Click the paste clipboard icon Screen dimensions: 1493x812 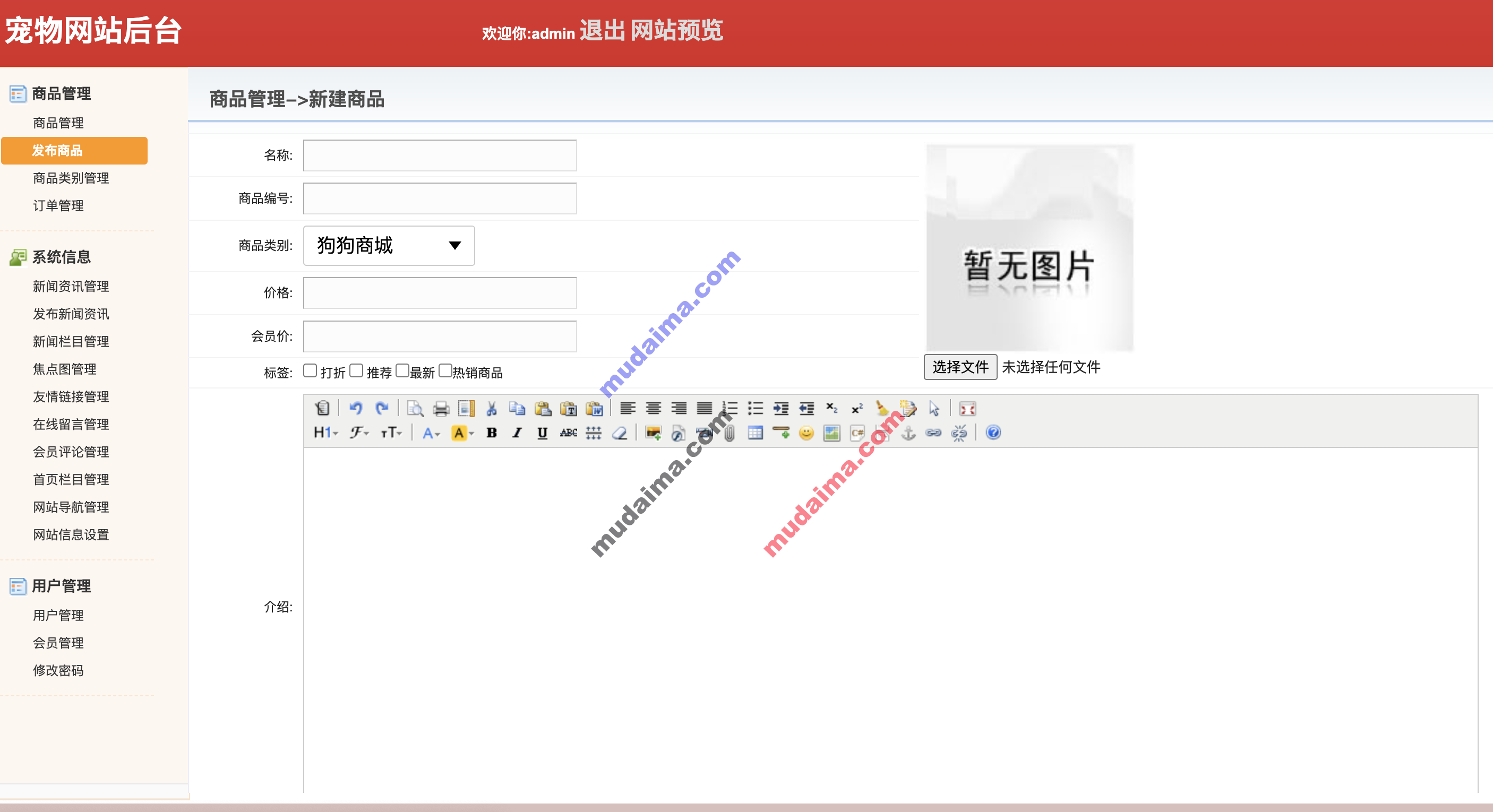click(x=543, y=408)
